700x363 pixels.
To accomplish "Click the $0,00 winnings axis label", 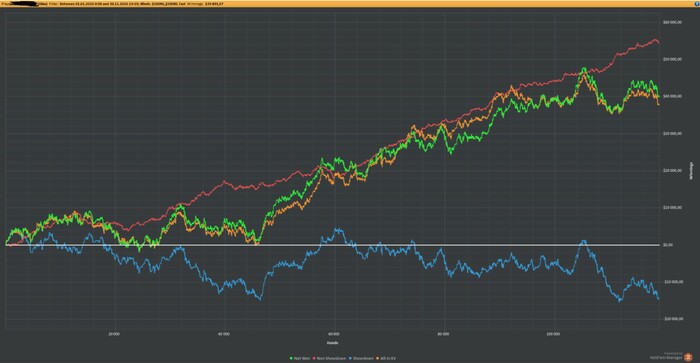I will pyautogui.click(x=667, y=245).
